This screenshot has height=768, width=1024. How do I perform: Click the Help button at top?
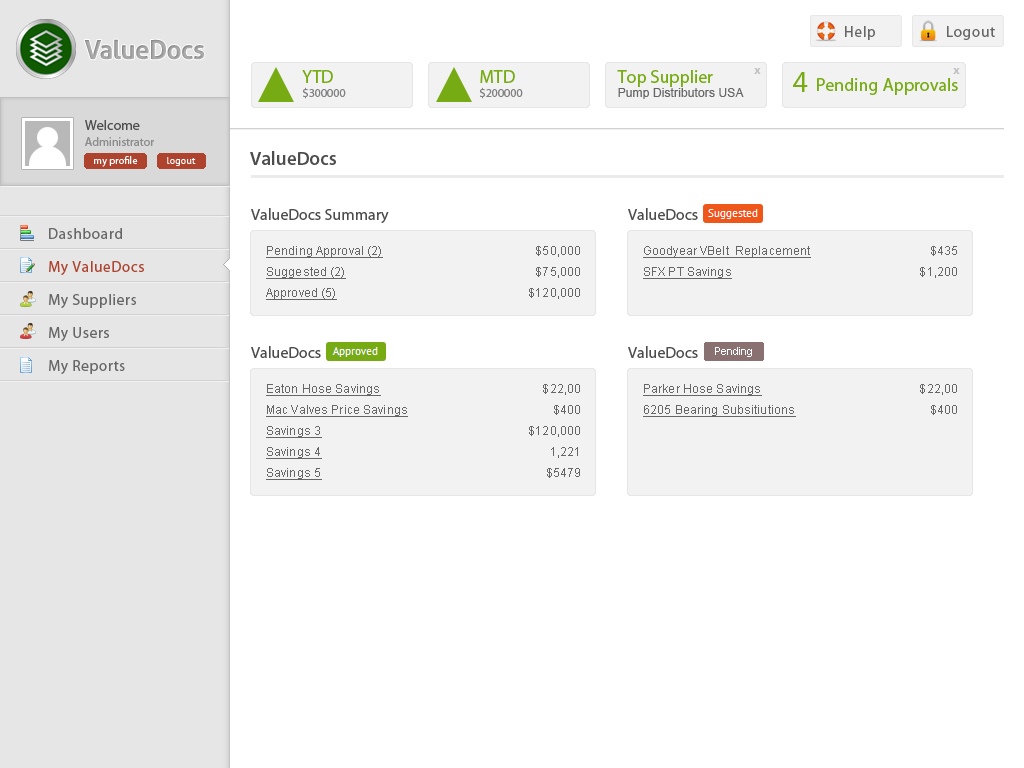point(855,32)
